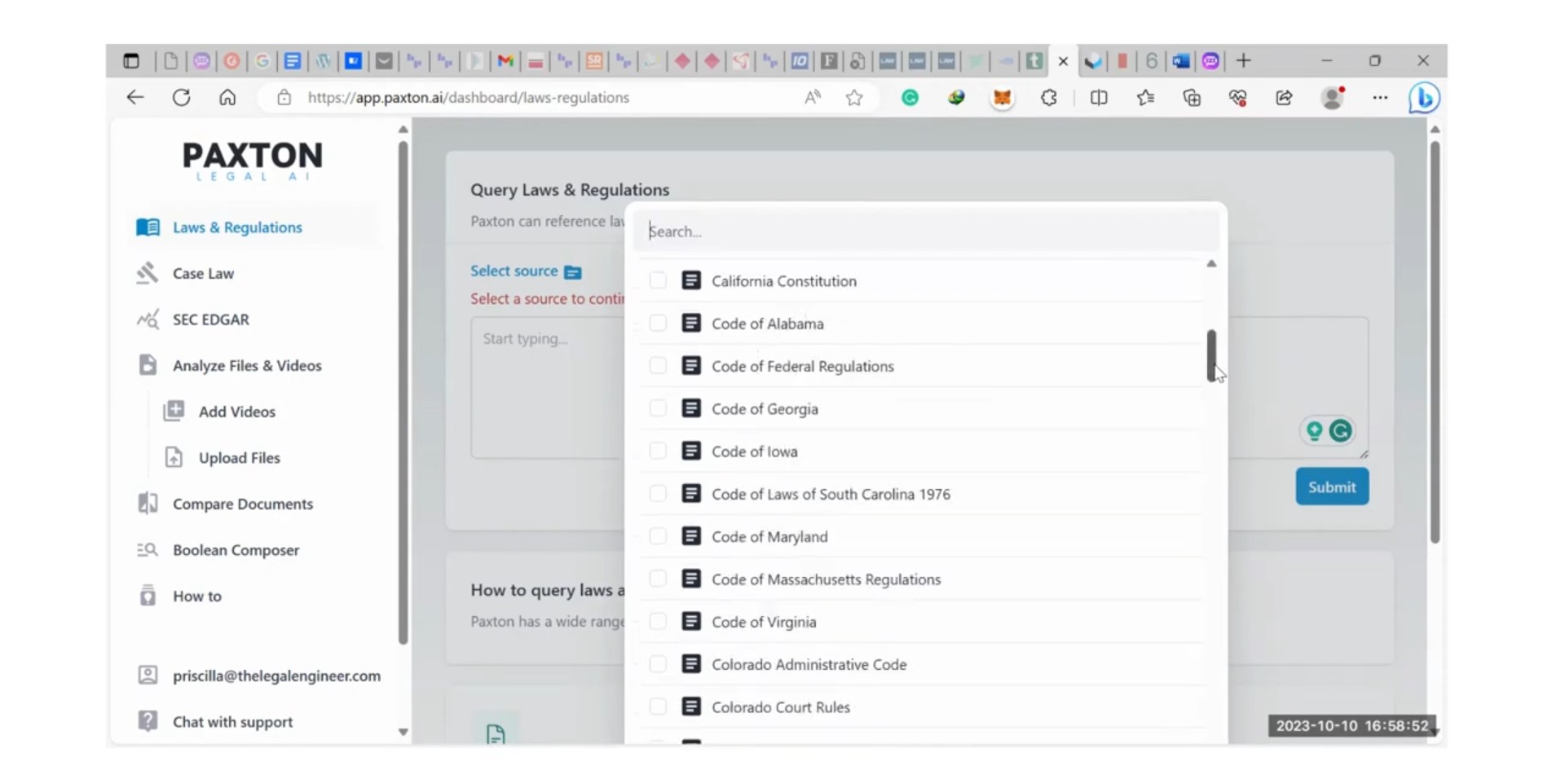Click the Add Videos plus icon
Viewport: 1556px width, 784px height.
(174, 411)
